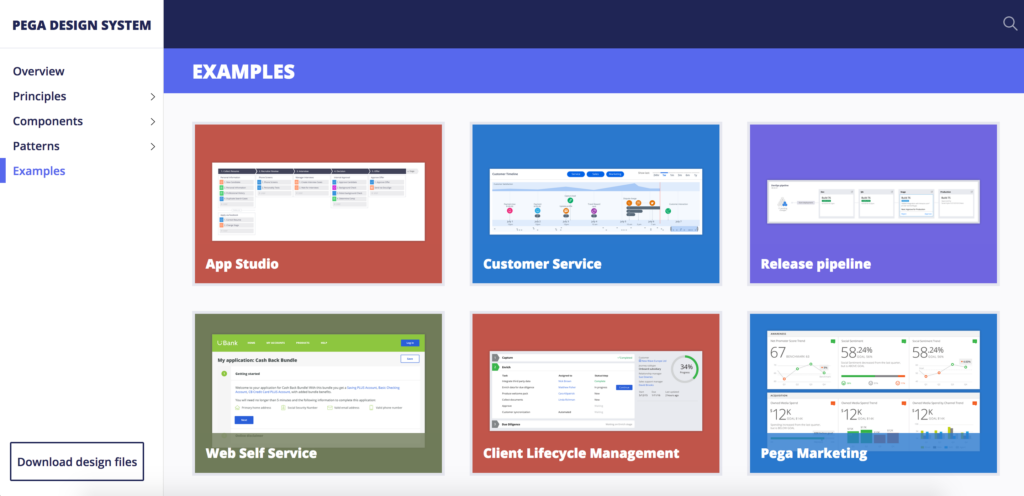Open the Web Self Service example card
The height and width of the screenshot is (496, 1024).
[318, 393]
